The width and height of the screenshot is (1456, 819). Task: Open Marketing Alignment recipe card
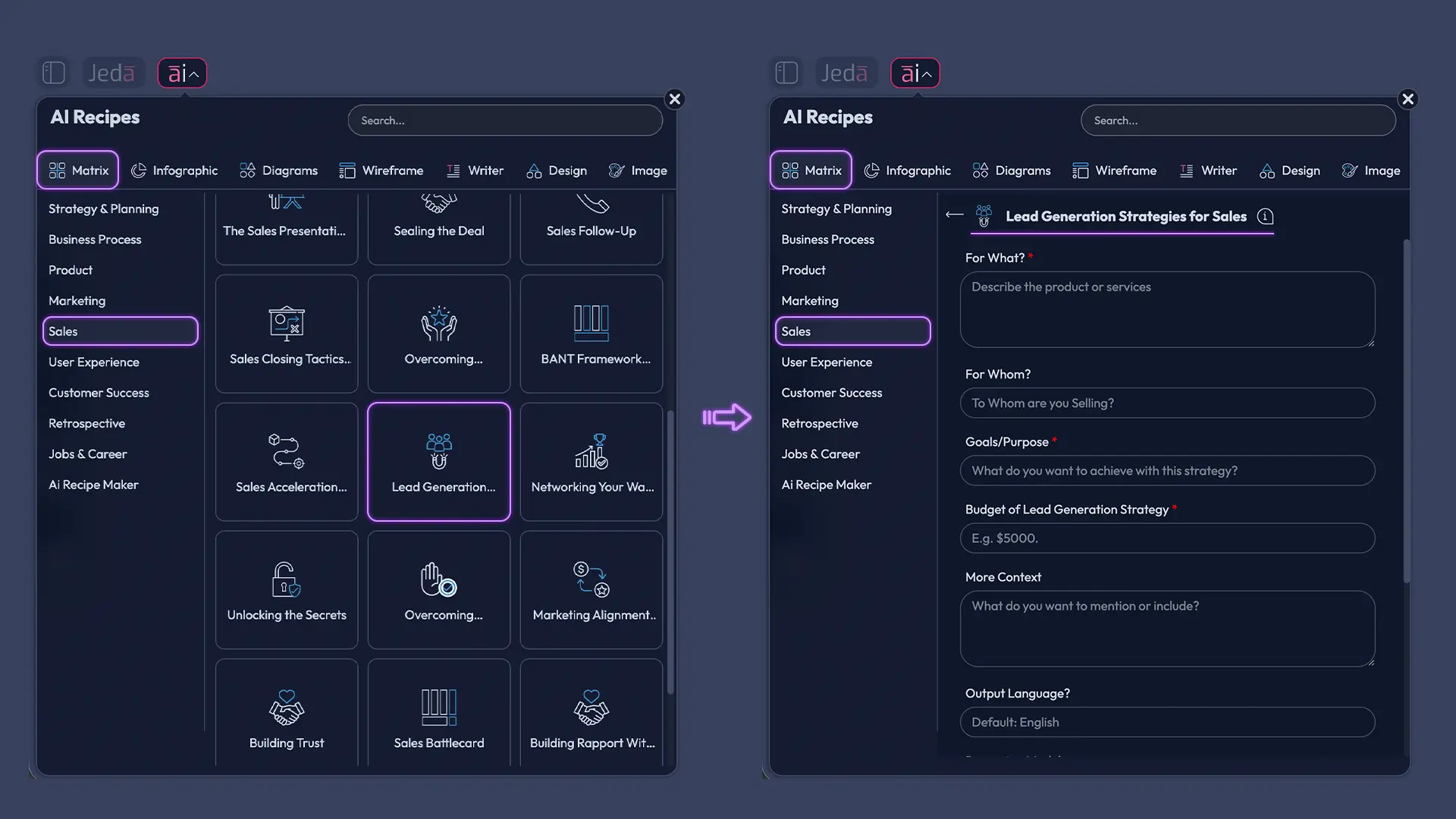[x=591, y=590]
